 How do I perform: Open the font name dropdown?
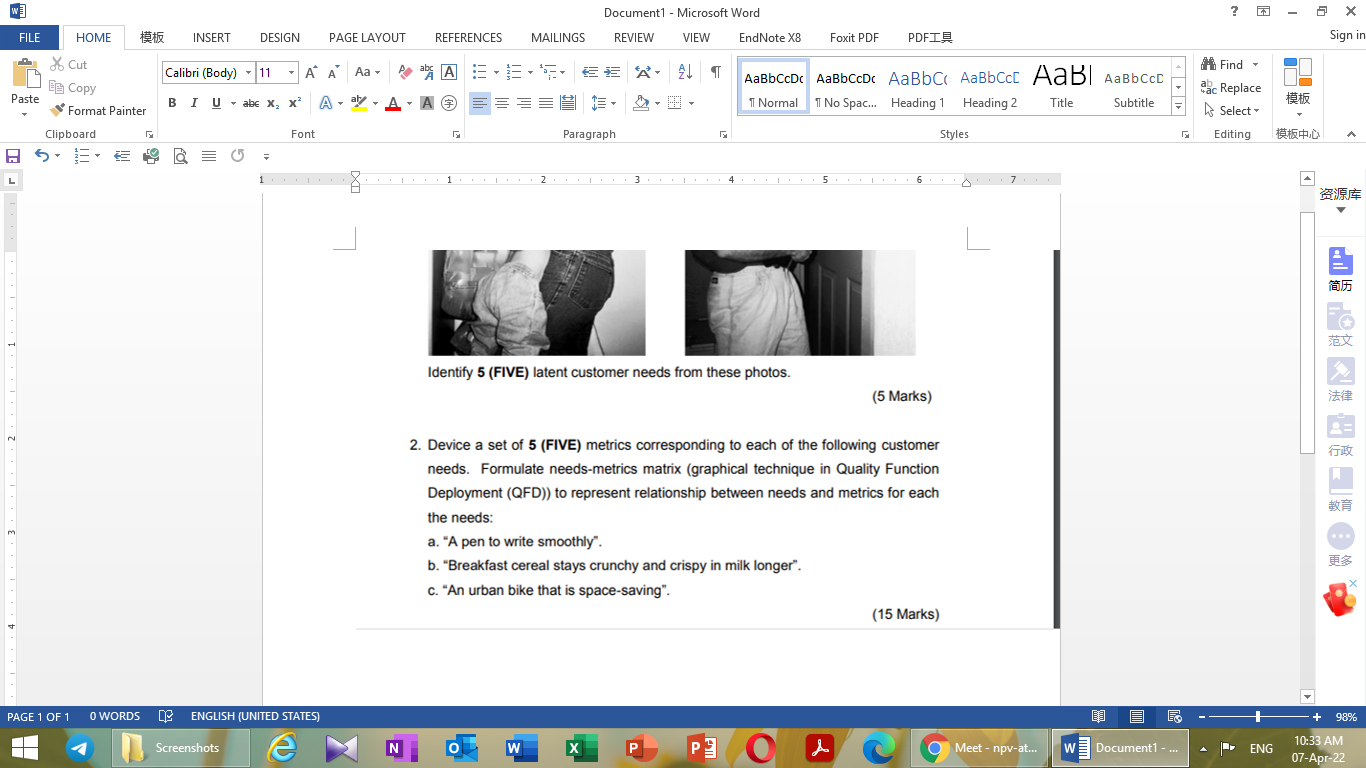point(248,72)
